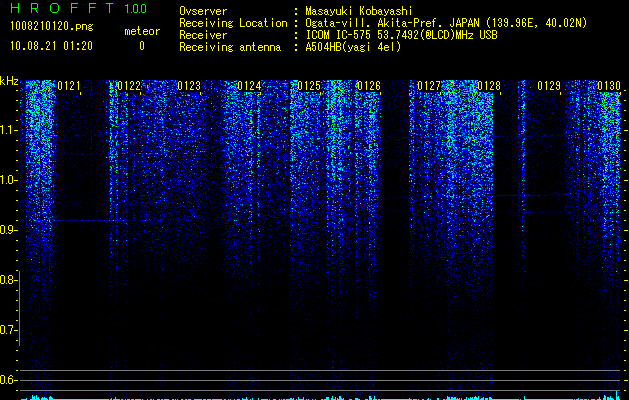
Task: Click the 0.8 frequency axis label
Action: click(x=8, y=280)
